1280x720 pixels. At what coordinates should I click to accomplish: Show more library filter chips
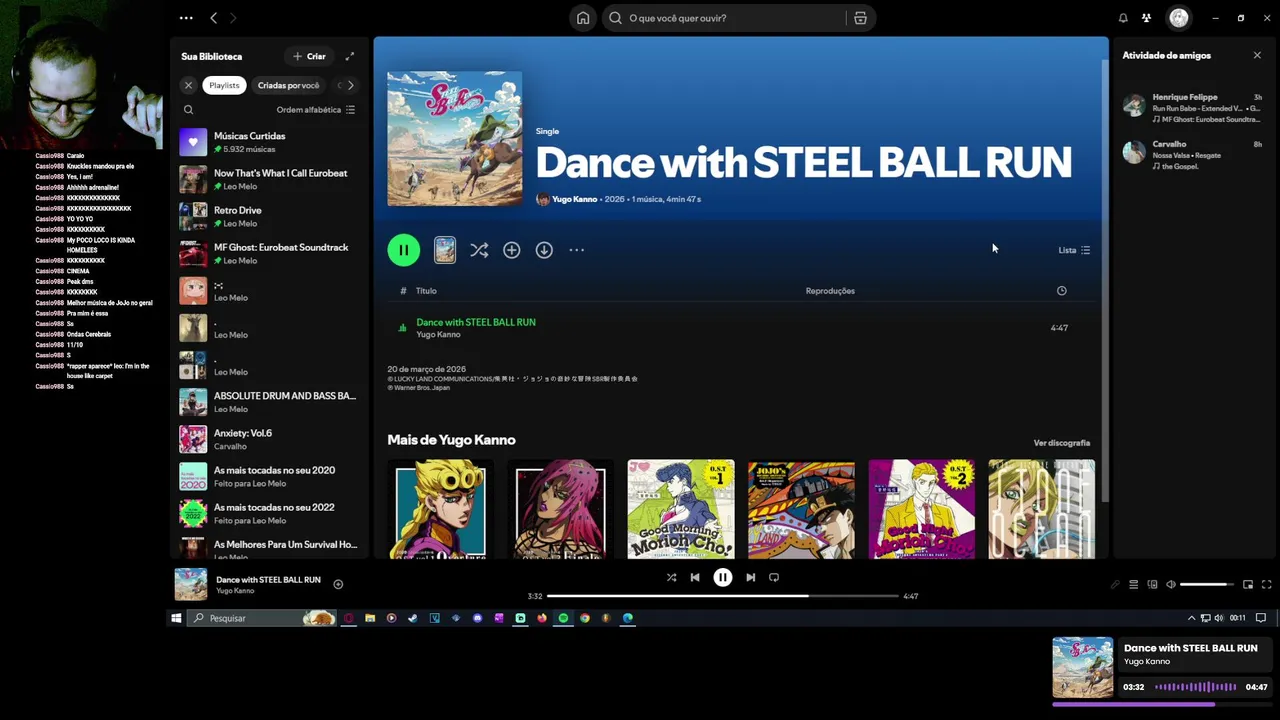pos(350,85)
